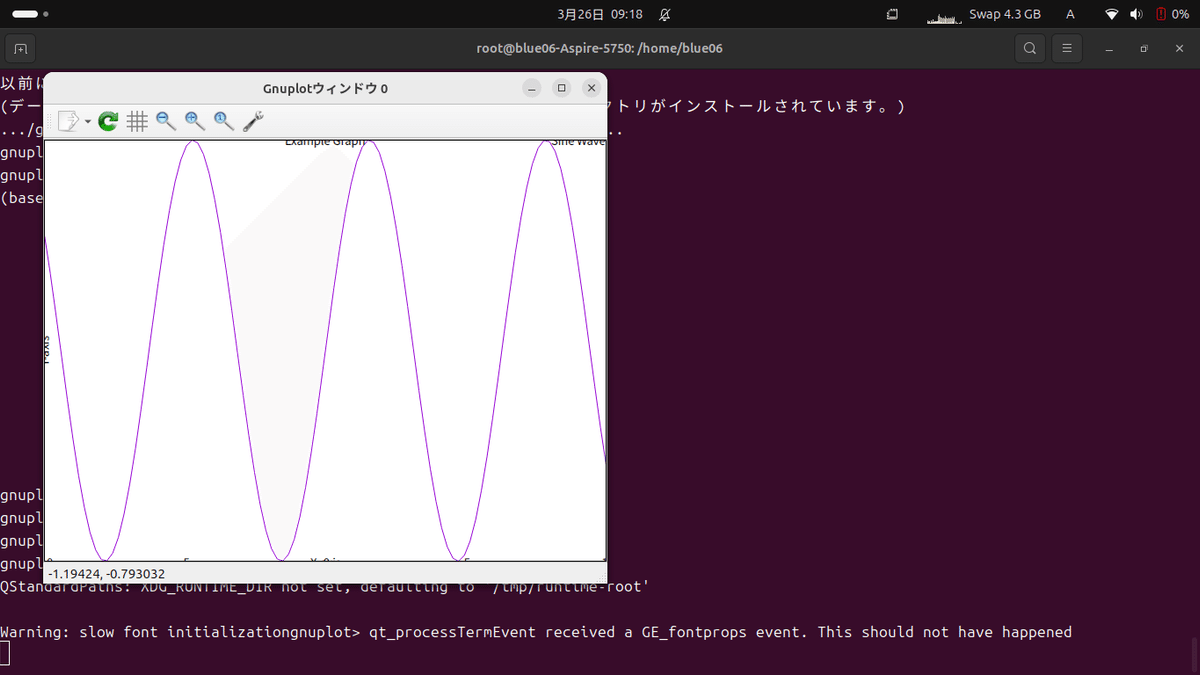The height and width of the screenshot is (675, 1200).
Task: Open the export plot icon
Action: 66,120
